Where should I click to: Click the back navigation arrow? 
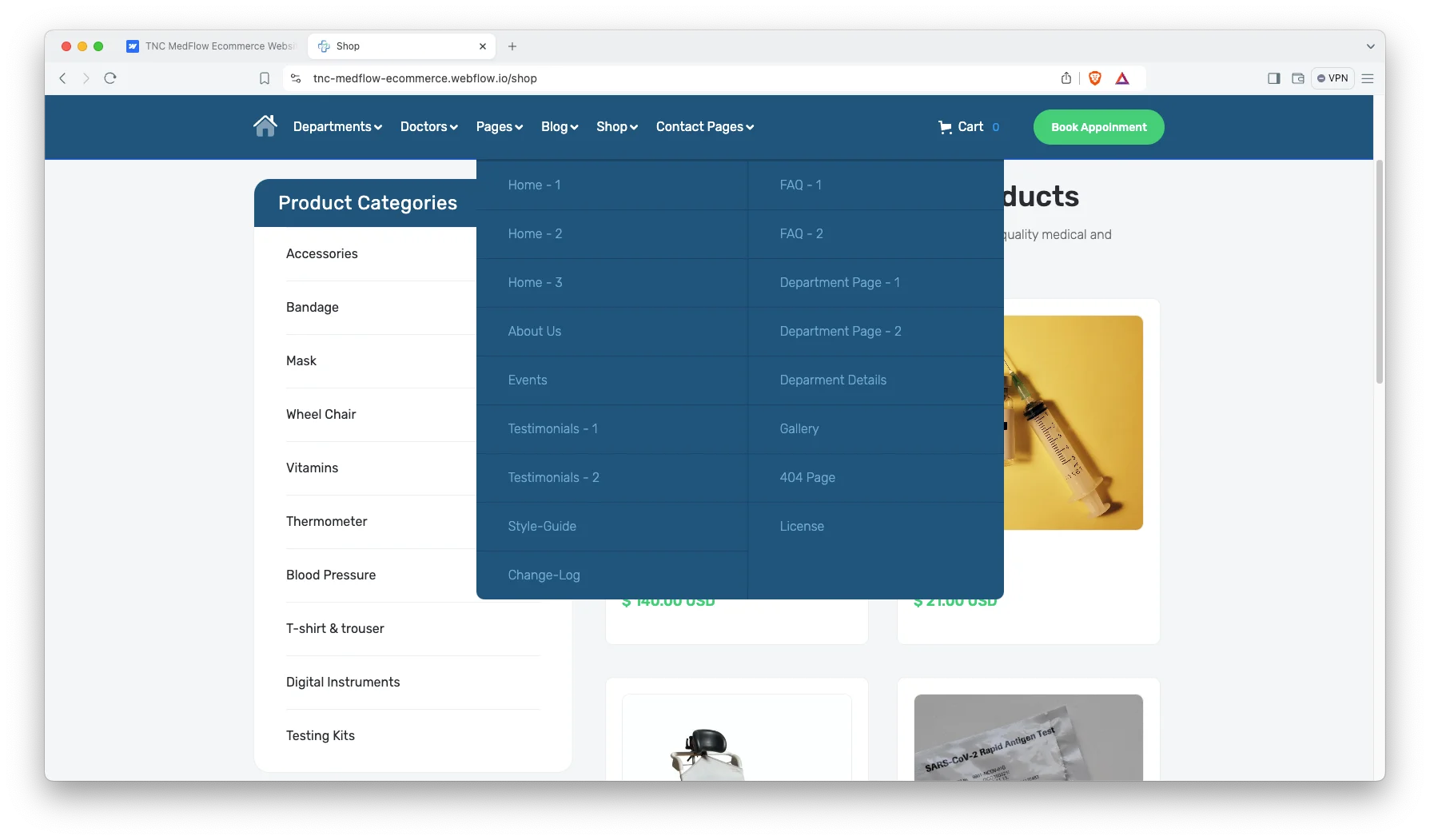pyautogui.click(x=62, y=78)
